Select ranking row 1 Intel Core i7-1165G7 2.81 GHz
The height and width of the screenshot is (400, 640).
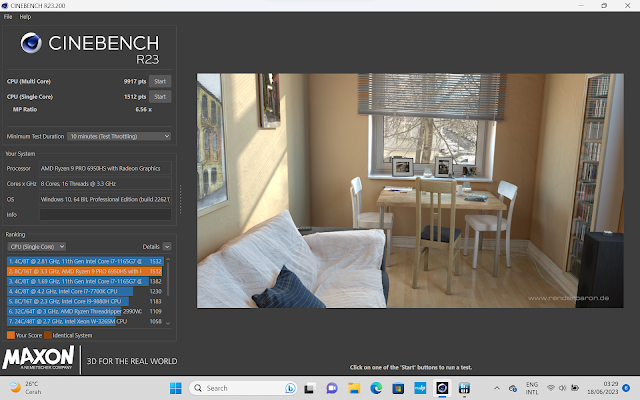point(85,261)
